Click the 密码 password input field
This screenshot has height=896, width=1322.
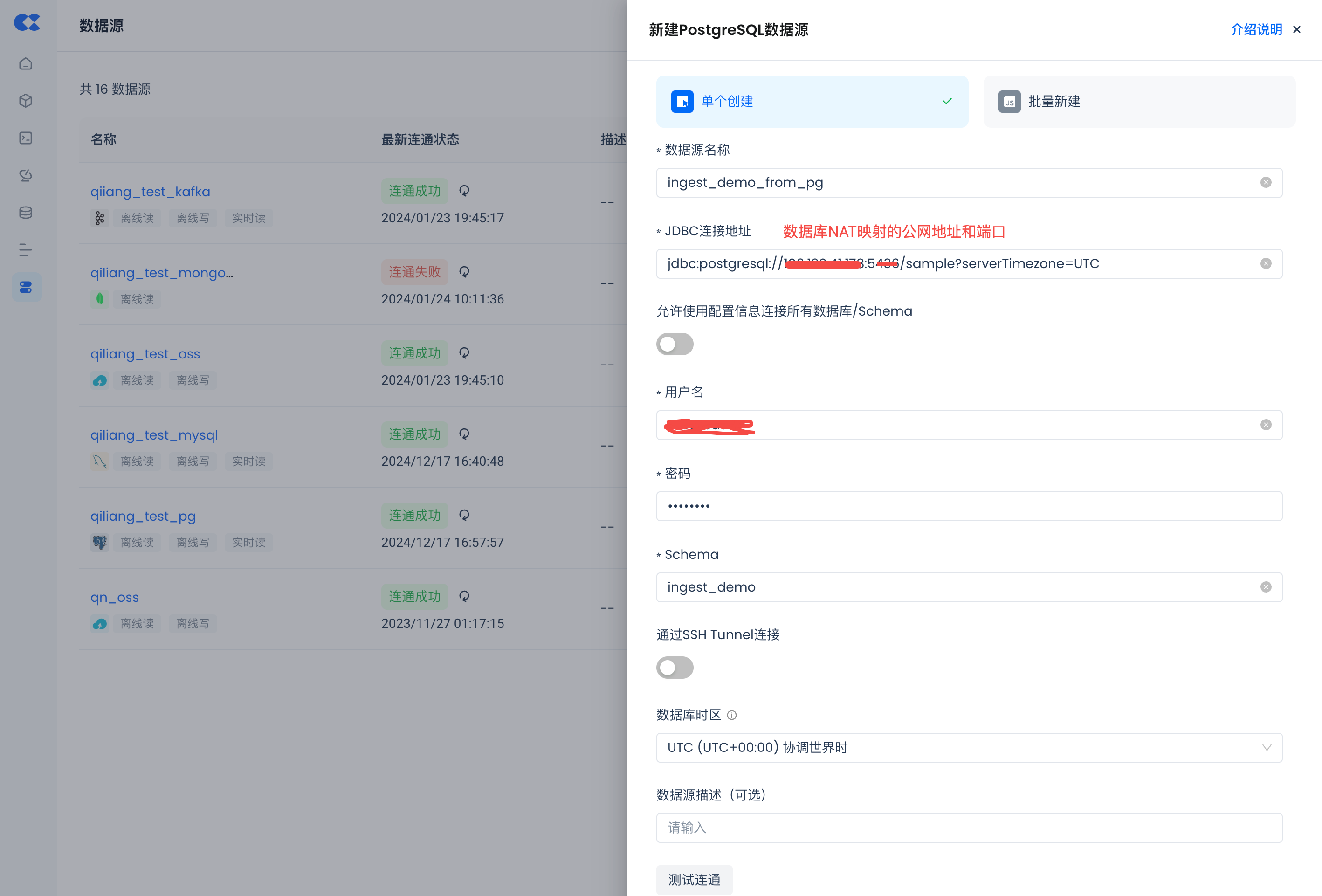[x=969, y=506]
